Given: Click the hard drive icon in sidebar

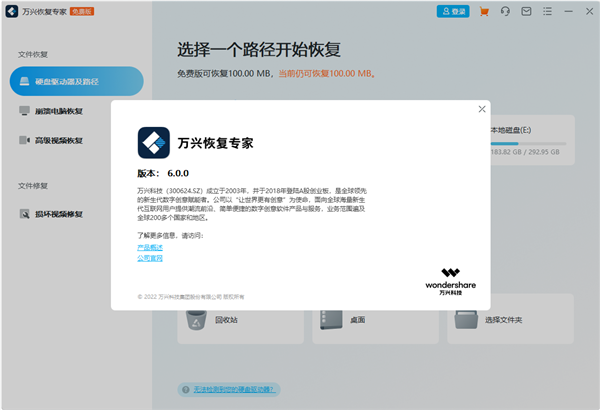Looking at the screenshot, I should click(x=24, y=81).
